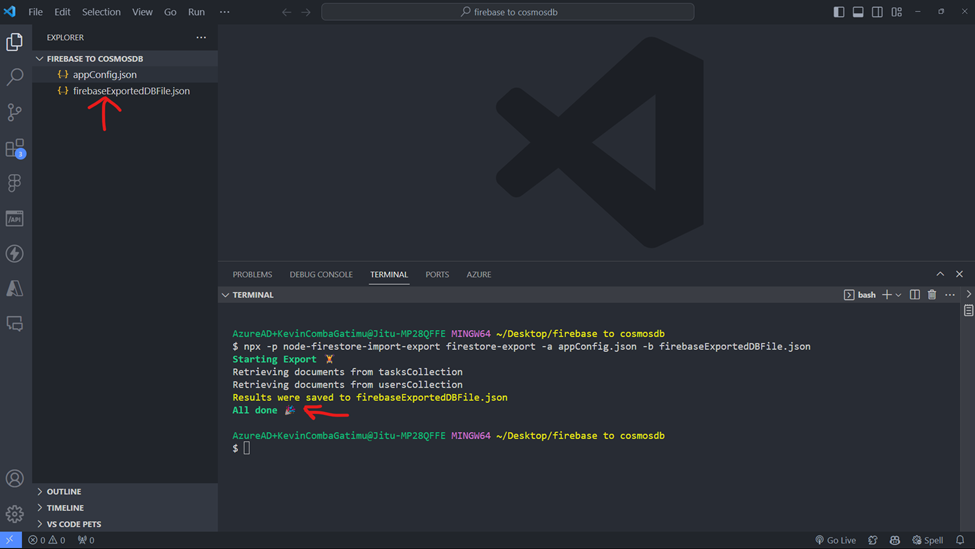Open the File menu
The image size is (975, 549).
[x=35, y=12]
